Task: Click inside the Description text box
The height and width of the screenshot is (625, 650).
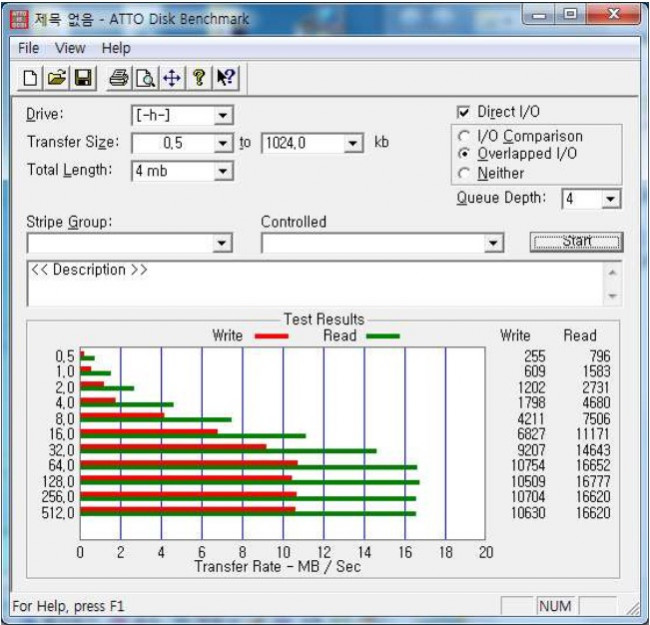Action: pyautogui.click(x=315, y=284)
